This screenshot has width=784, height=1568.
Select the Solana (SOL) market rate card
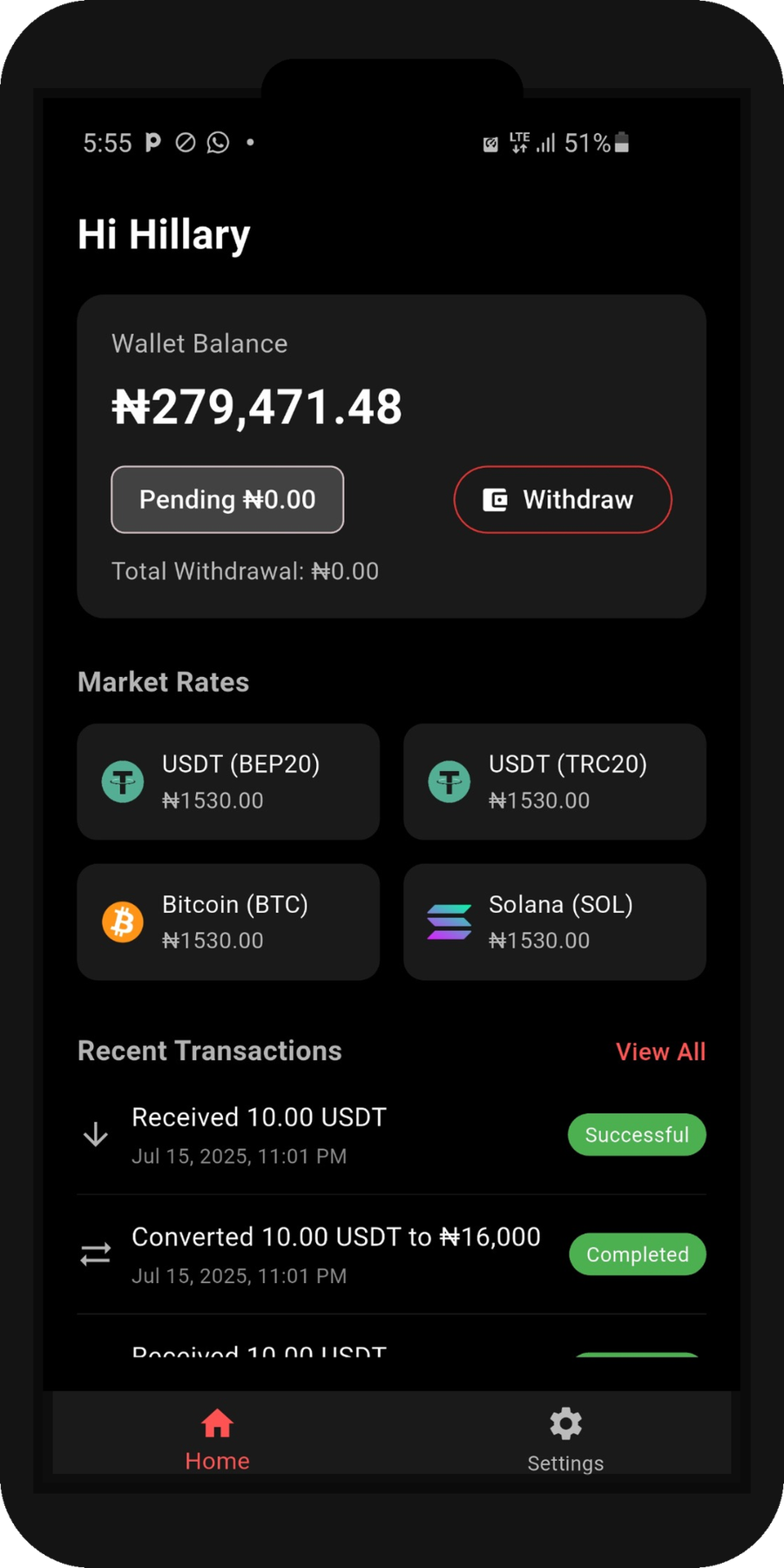point(555,922)
